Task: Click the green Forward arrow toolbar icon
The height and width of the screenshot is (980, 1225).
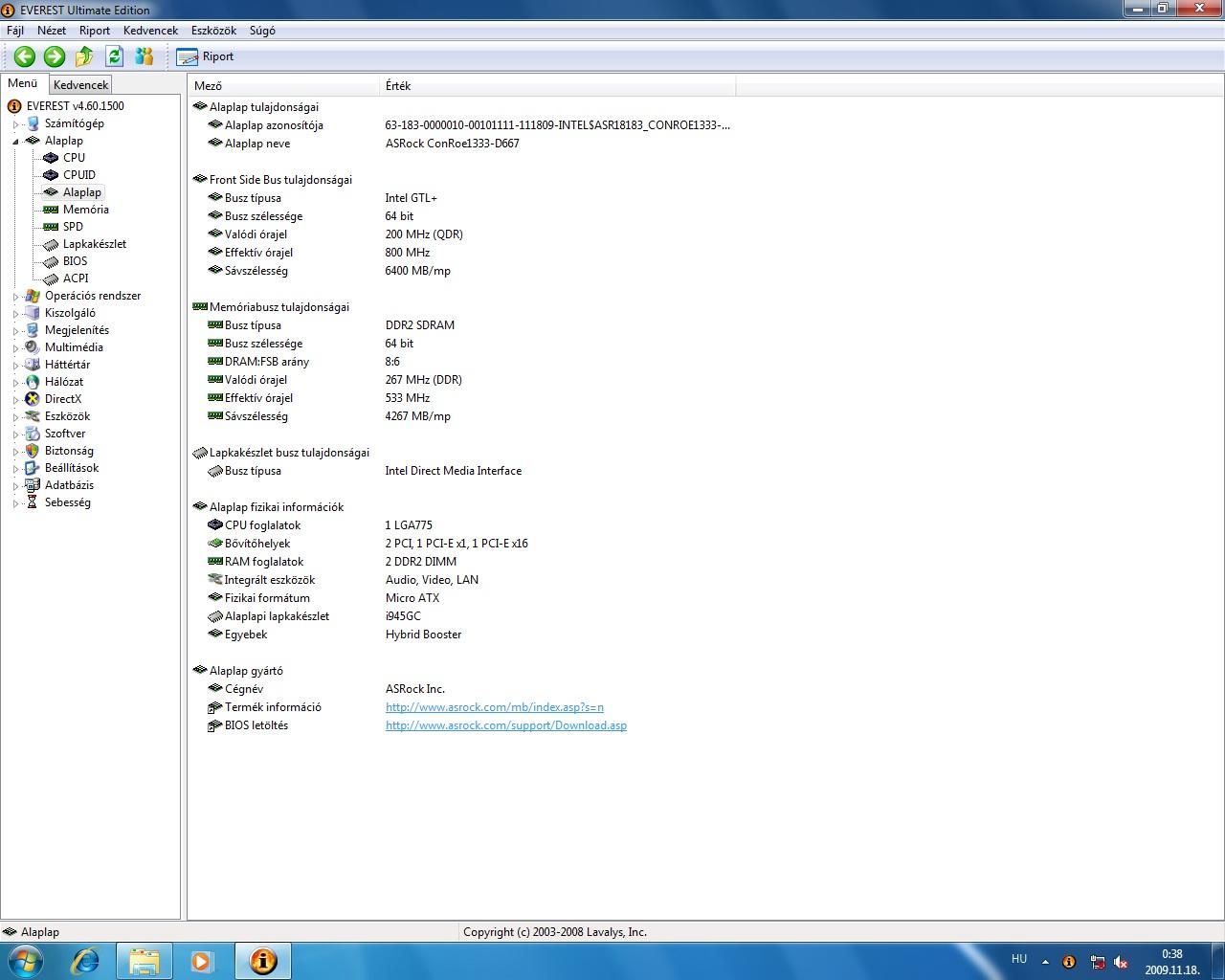Action: click(55, 56)
